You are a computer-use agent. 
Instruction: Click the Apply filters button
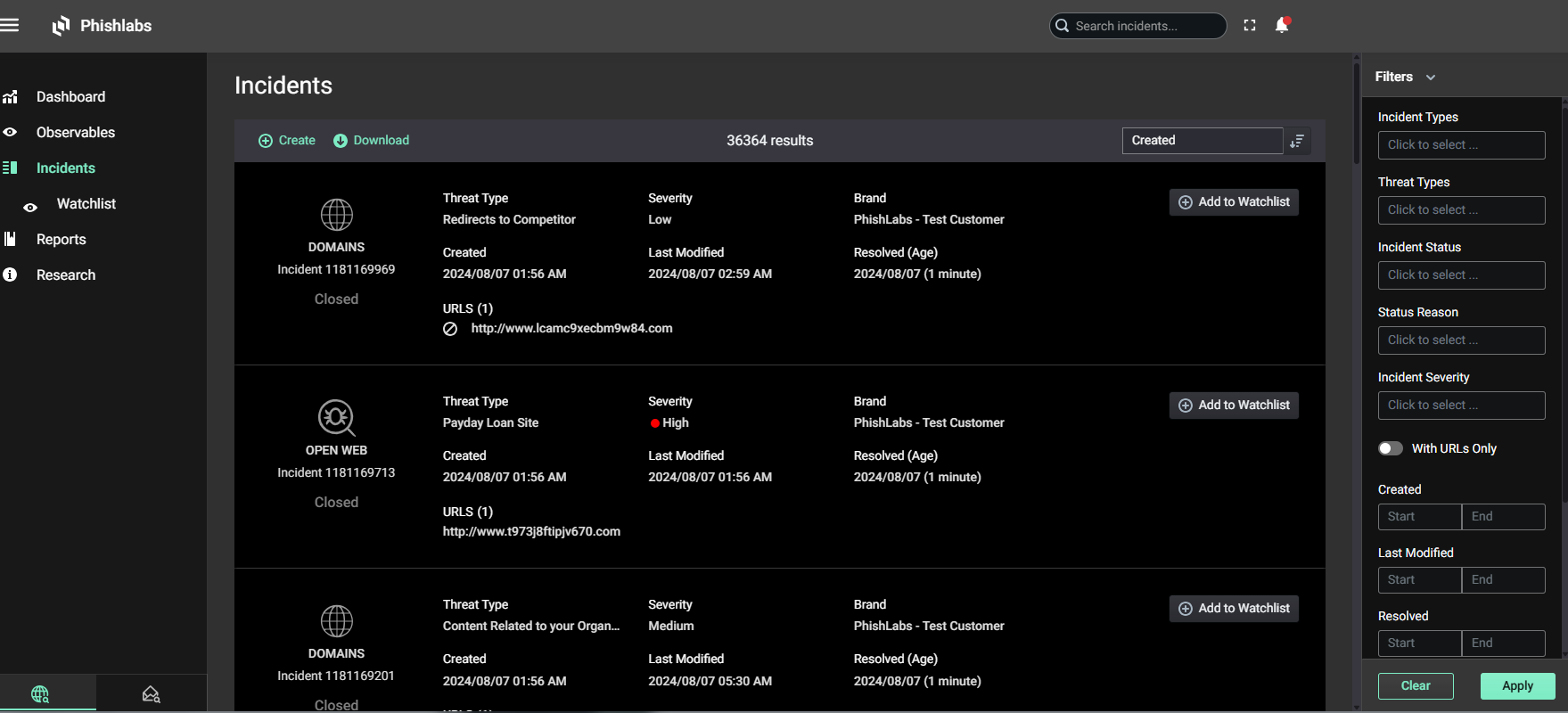click(1517, 686)
